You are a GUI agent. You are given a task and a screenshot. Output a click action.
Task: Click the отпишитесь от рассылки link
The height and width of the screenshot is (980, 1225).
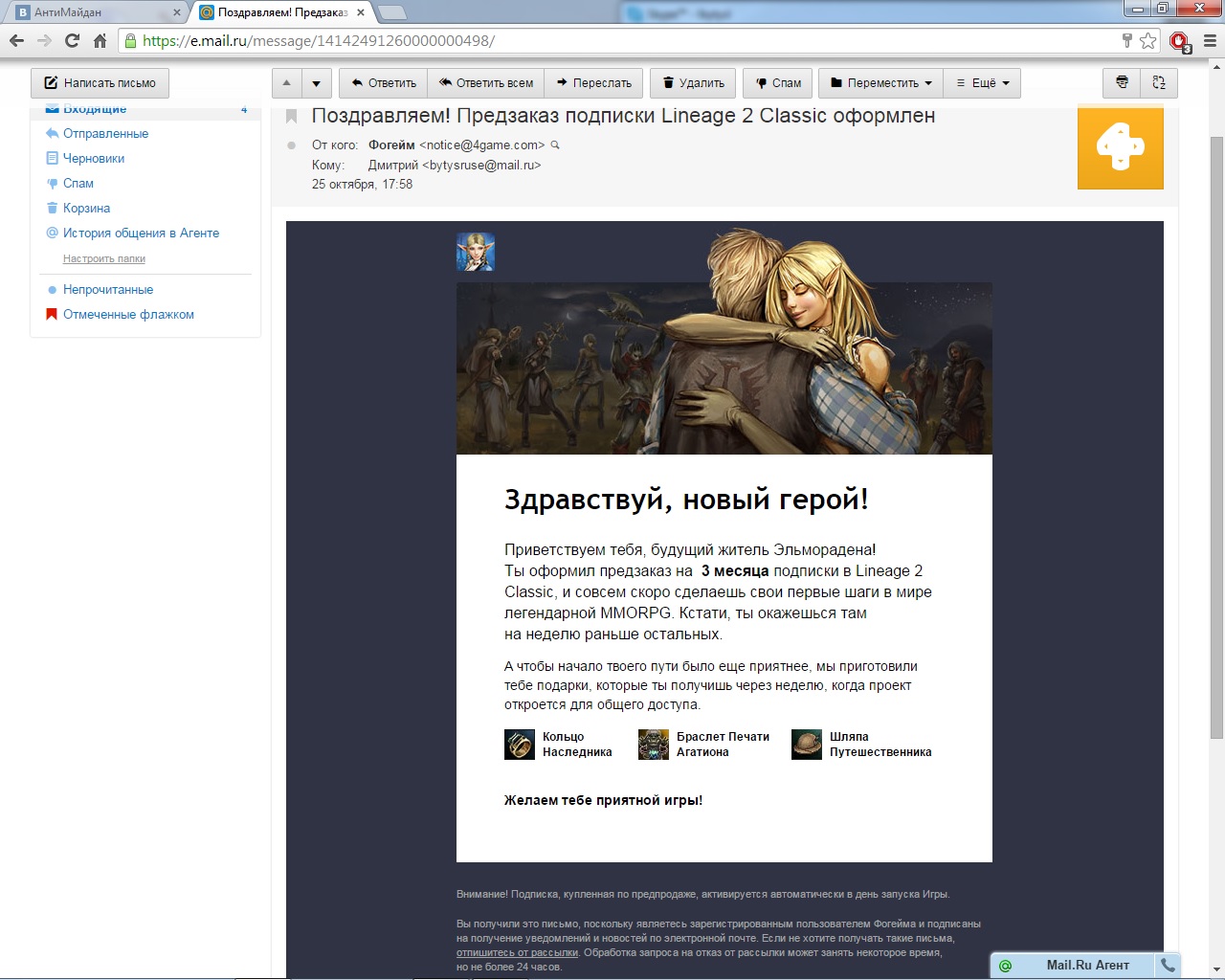[x=517, y=953]
